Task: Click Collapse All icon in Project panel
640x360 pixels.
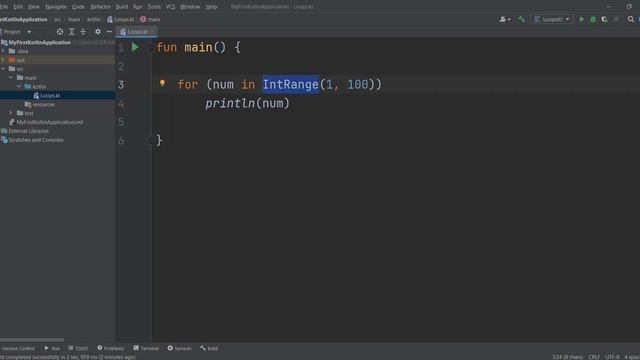Action: point(83,31)
